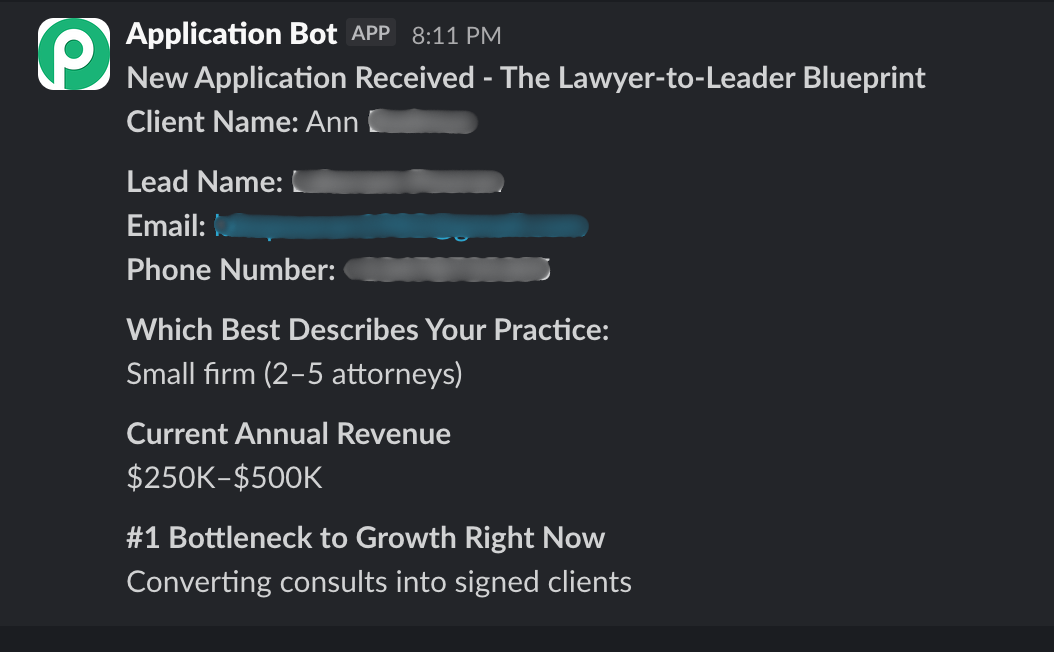
Task: Click the $250K–$500K revenue value
Action: (x=225, y=478)
